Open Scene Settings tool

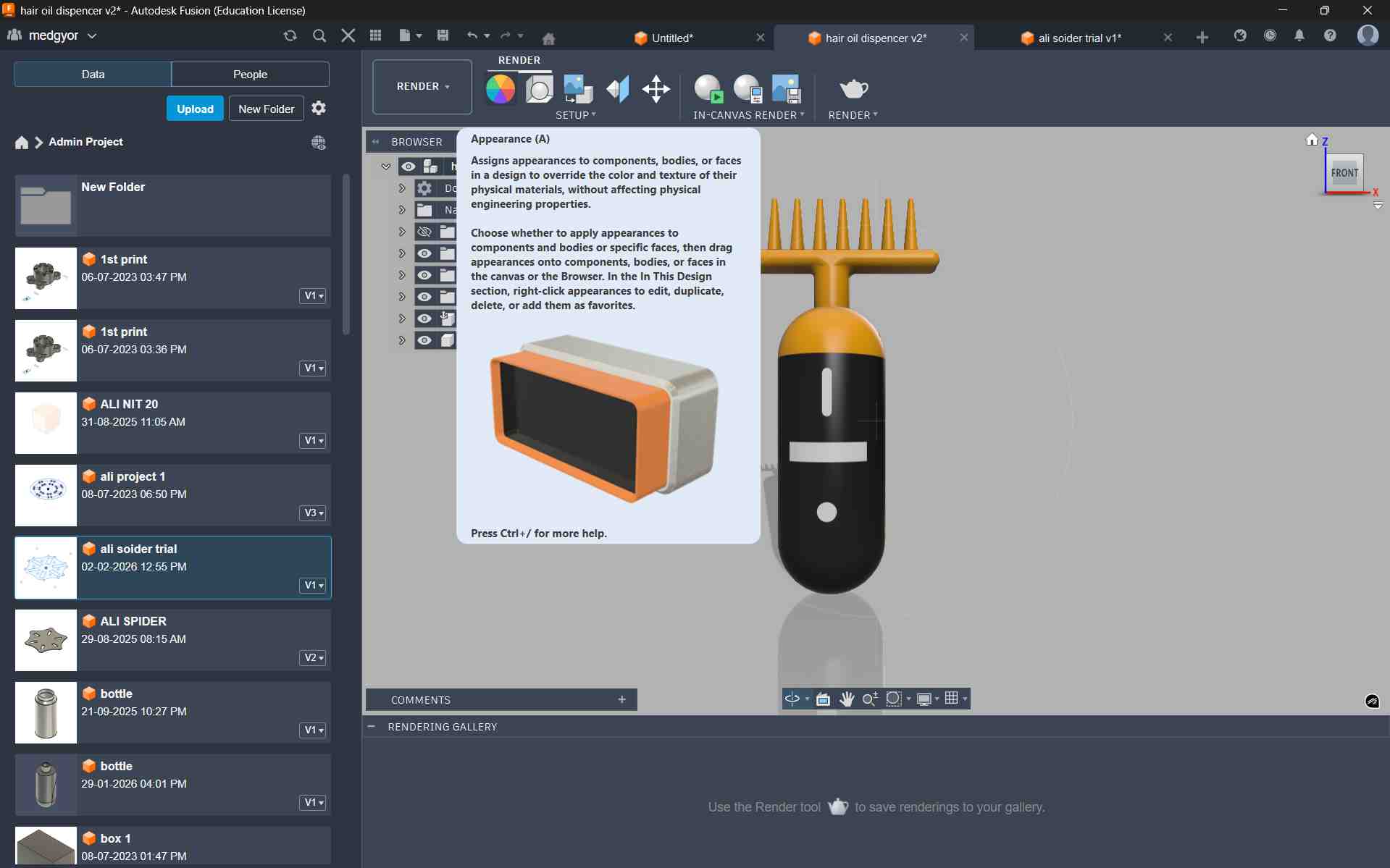tap(539, 89)
